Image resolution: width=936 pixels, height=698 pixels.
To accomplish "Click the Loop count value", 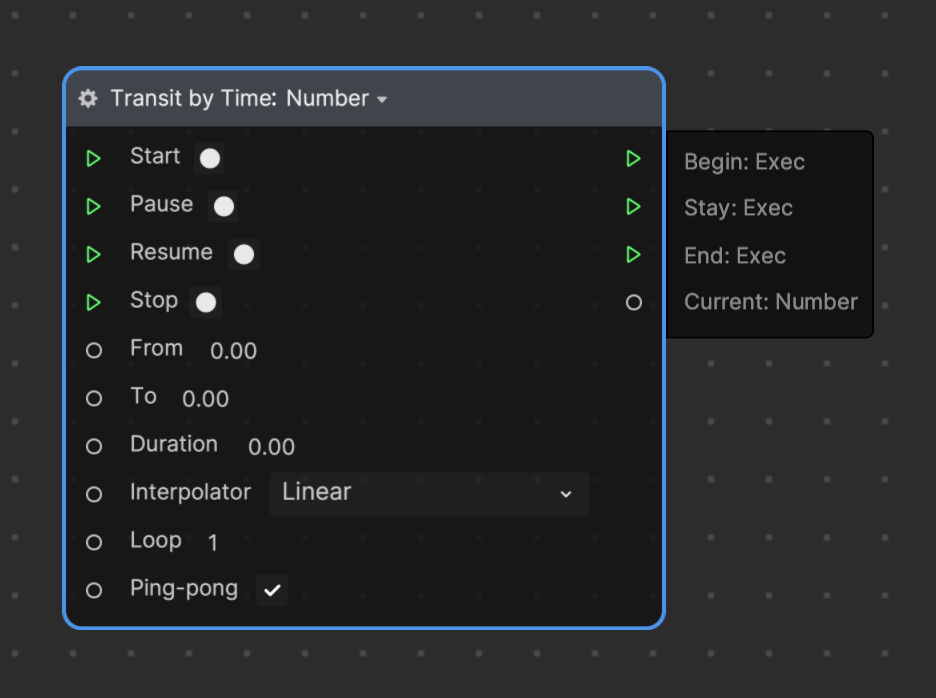I will [213, 543].
